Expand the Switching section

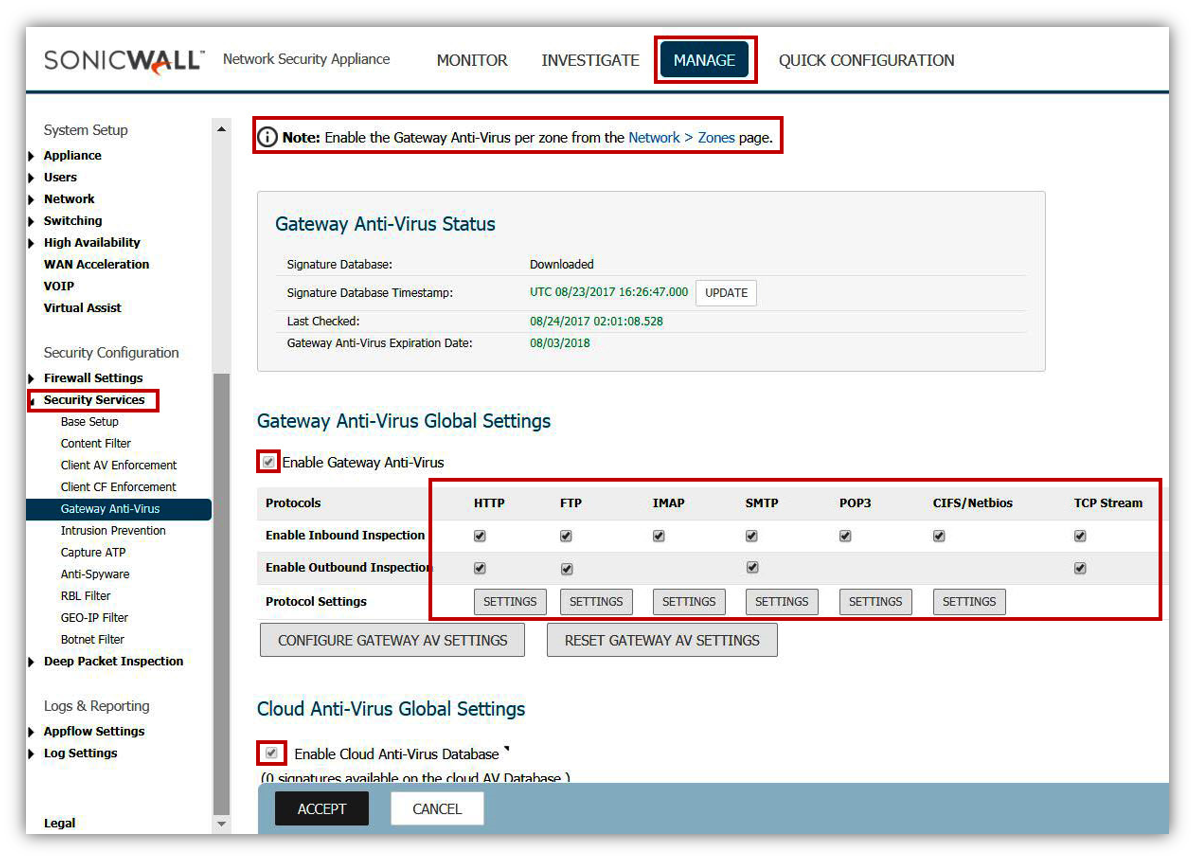coord(32,221)
